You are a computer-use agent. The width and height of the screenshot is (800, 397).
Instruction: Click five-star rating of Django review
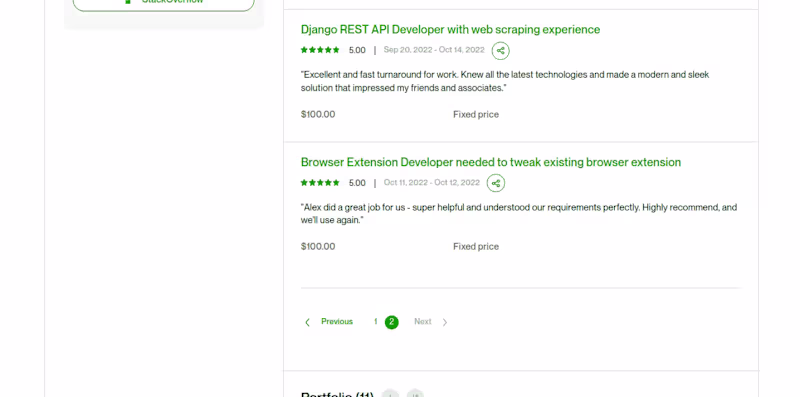click(320, 50)
